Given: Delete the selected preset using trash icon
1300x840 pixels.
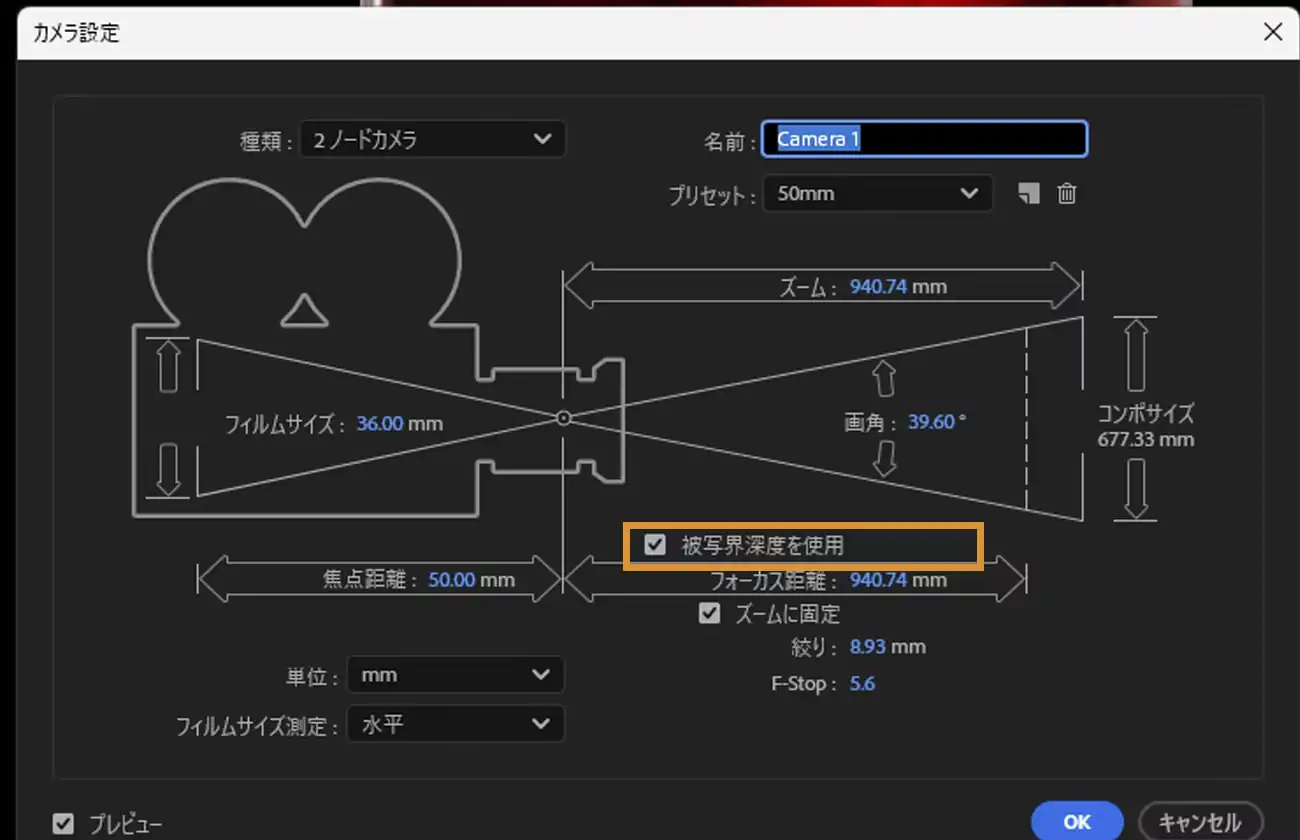Looking at the screenshot, I should 1066,194.
